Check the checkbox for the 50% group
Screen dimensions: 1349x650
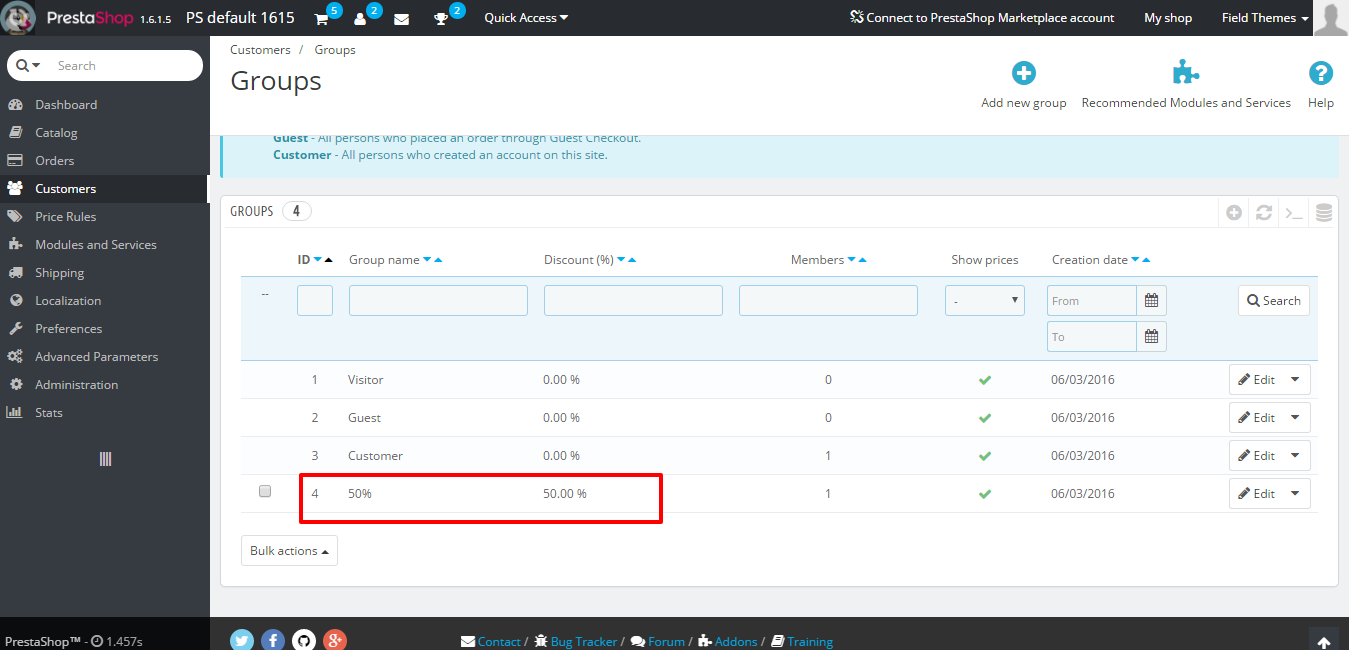tap(265, 491)
